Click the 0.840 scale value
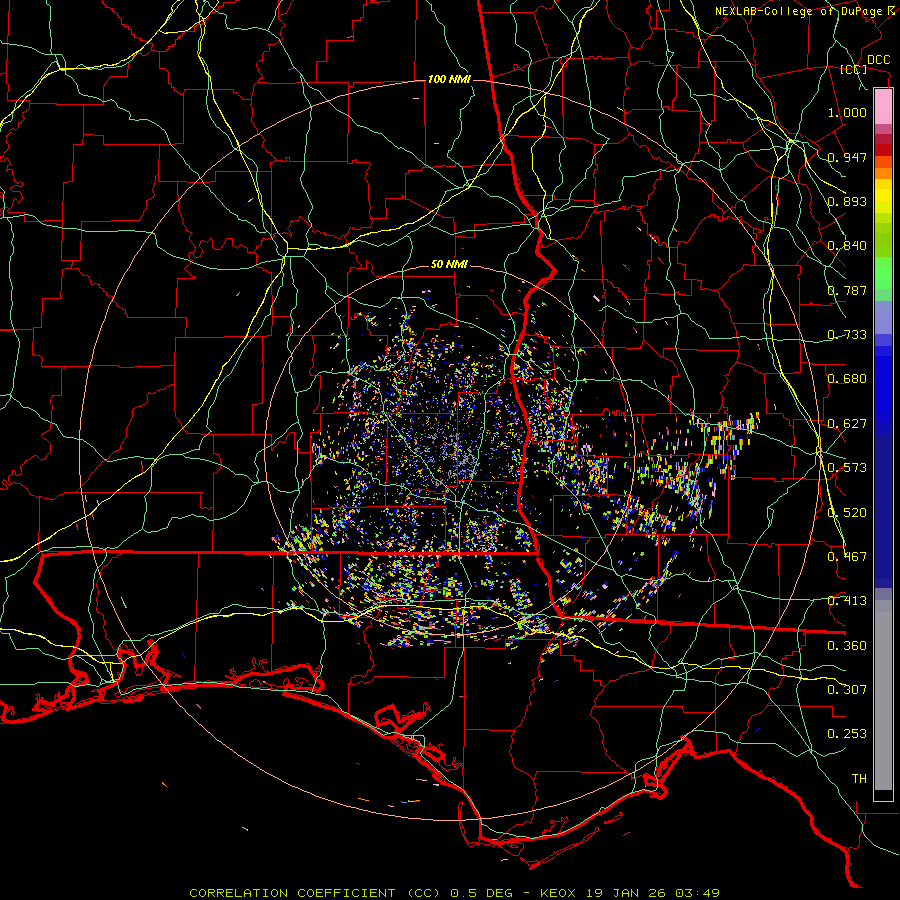The image size is (900, 900). [x=847, y=246]
